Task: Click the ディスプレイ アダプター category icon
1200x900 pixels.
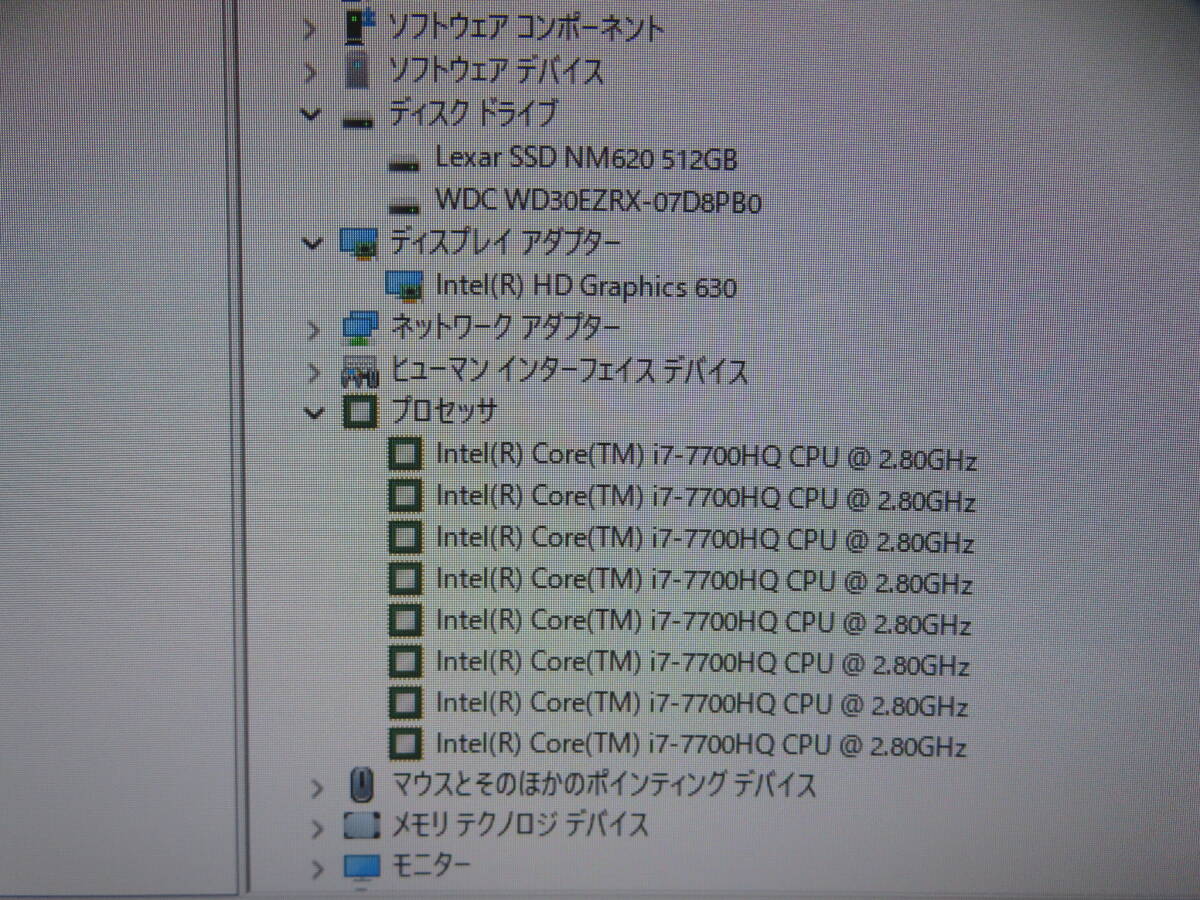Action: [x=360, y=243]
